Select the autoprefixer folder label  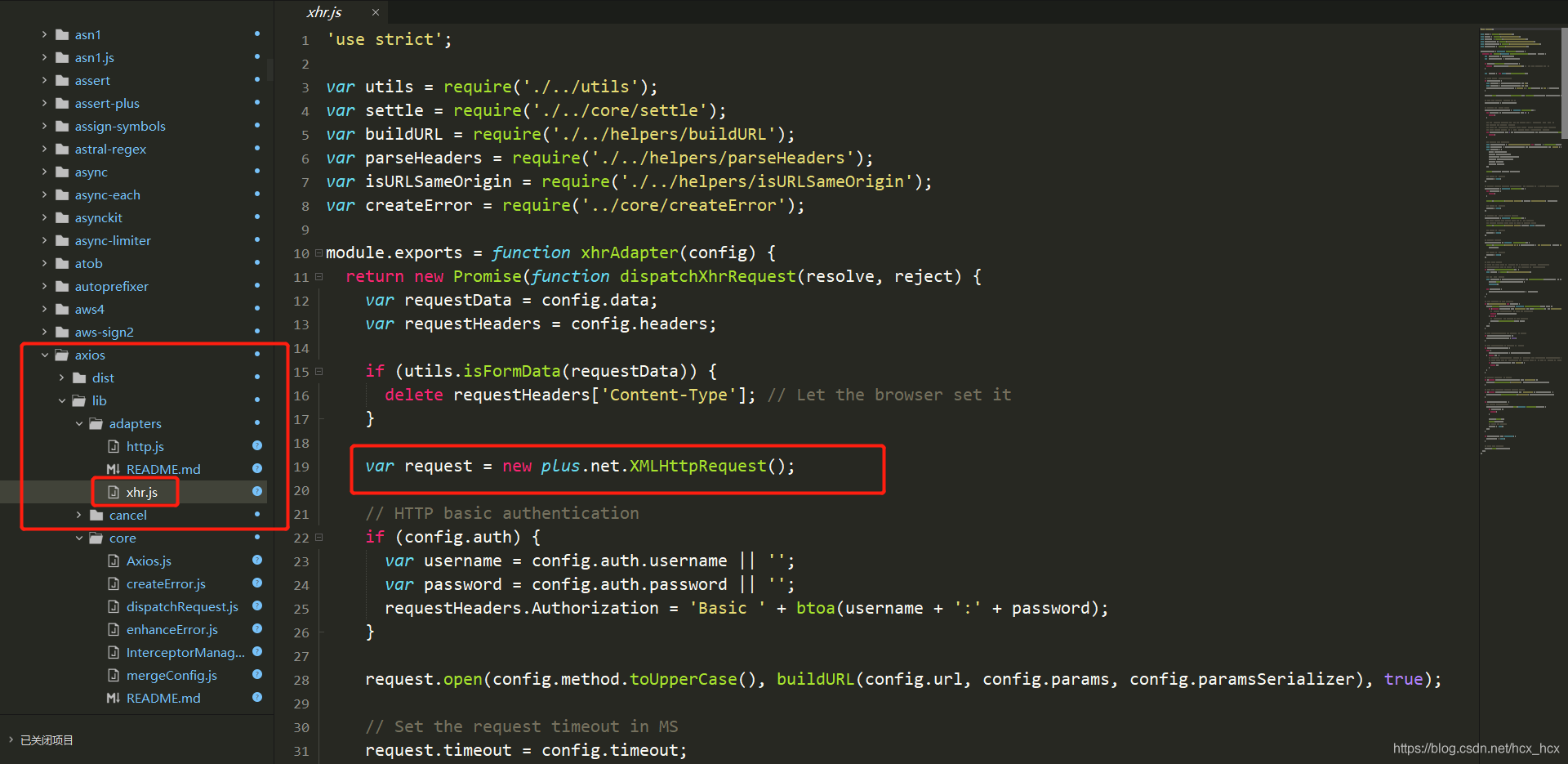pos(112,286)
